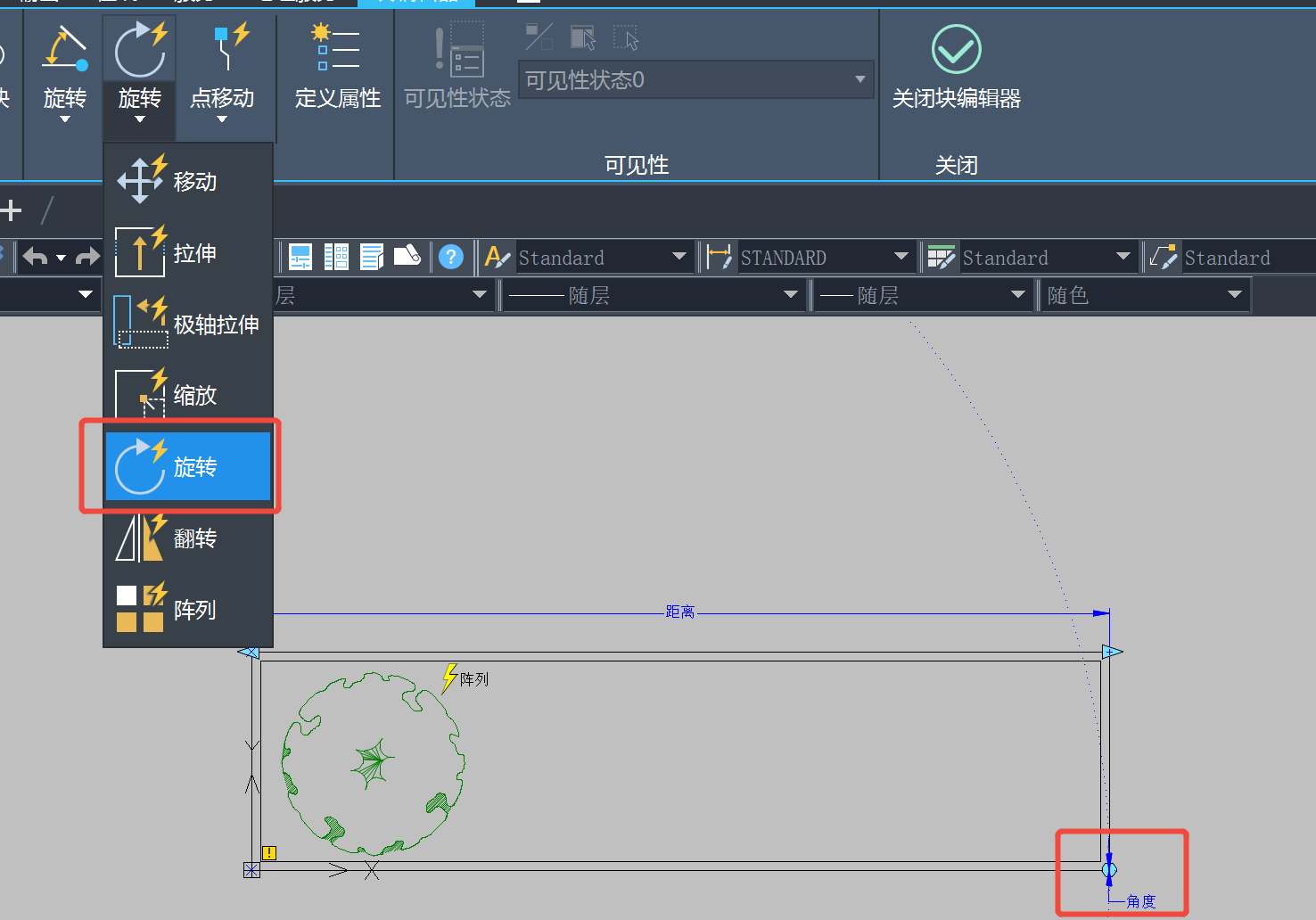Click the blue Help question mark icon
Viewport: 1316px width, 920px height.
(x=451, y=258)
